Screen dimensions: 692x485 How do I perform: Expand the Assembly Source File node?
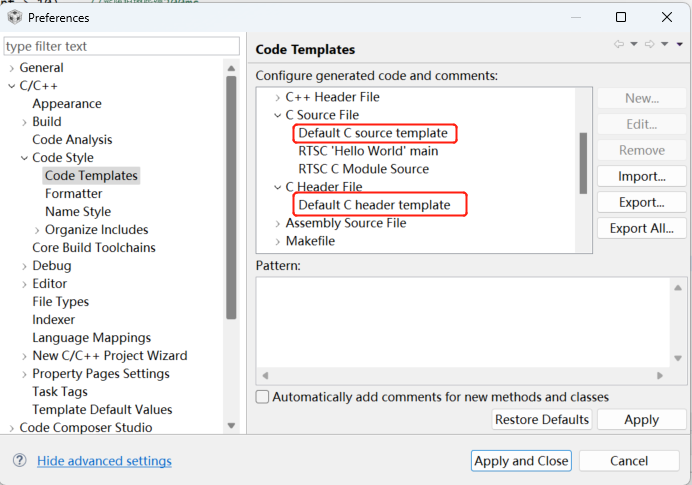[x=278, y=223]
